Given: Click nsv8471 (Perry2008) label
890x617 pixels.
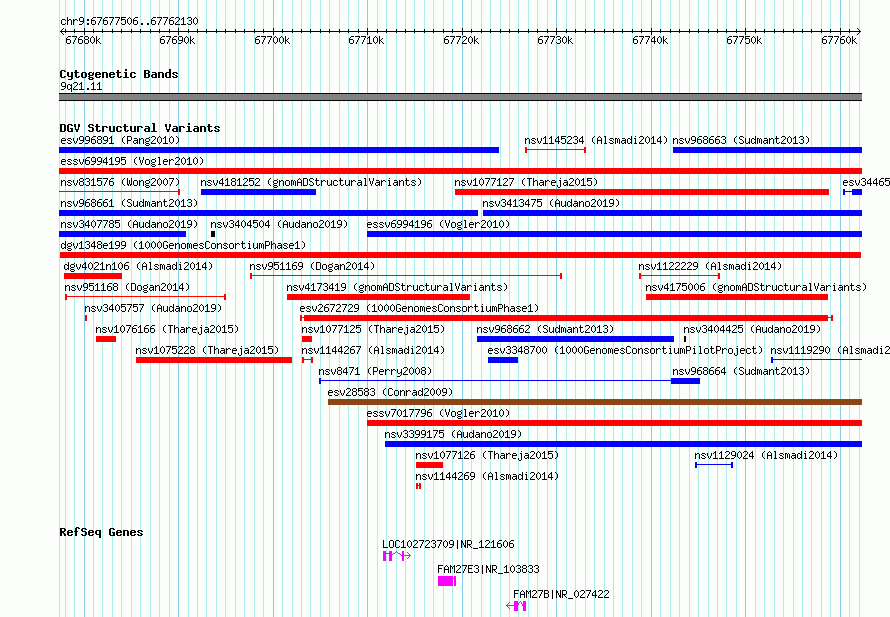Looking at the screenshot, I should 375,371.
